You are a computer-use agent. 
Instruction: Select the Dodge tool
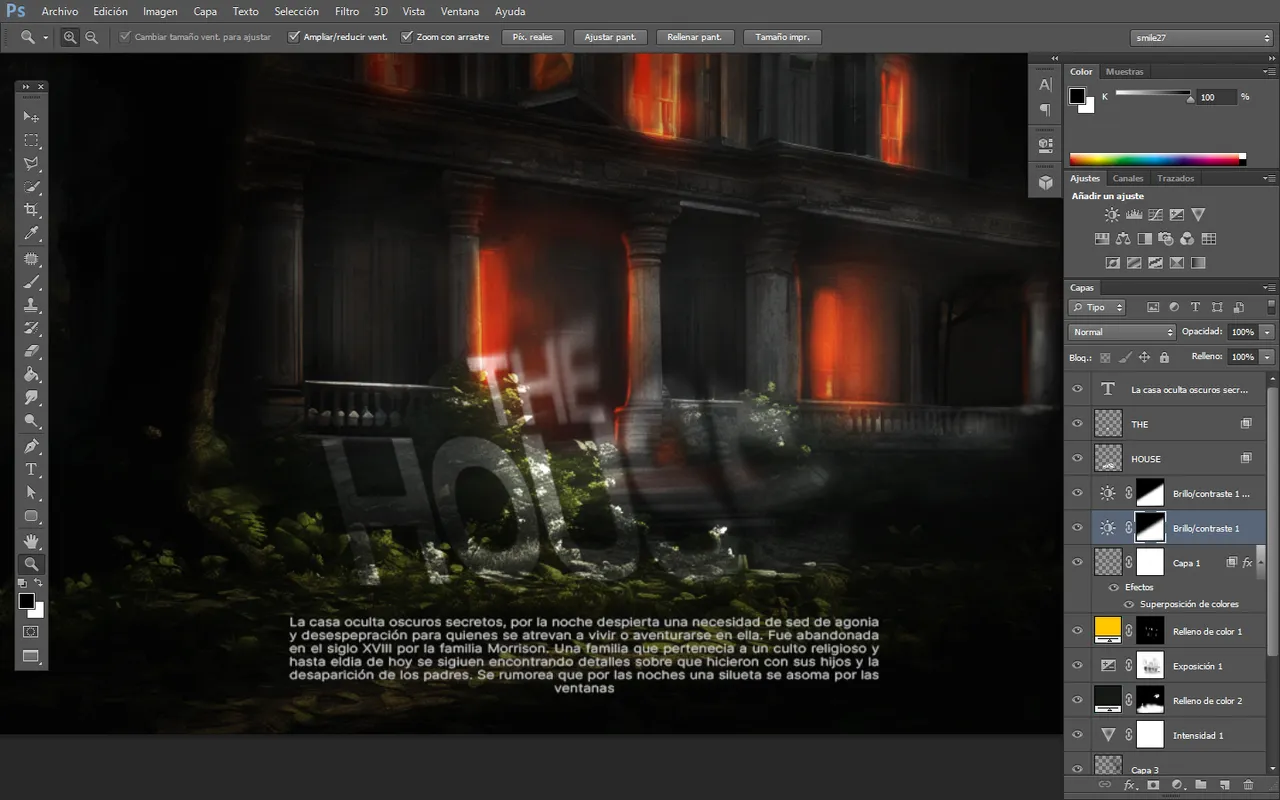[x=31, y=421]
